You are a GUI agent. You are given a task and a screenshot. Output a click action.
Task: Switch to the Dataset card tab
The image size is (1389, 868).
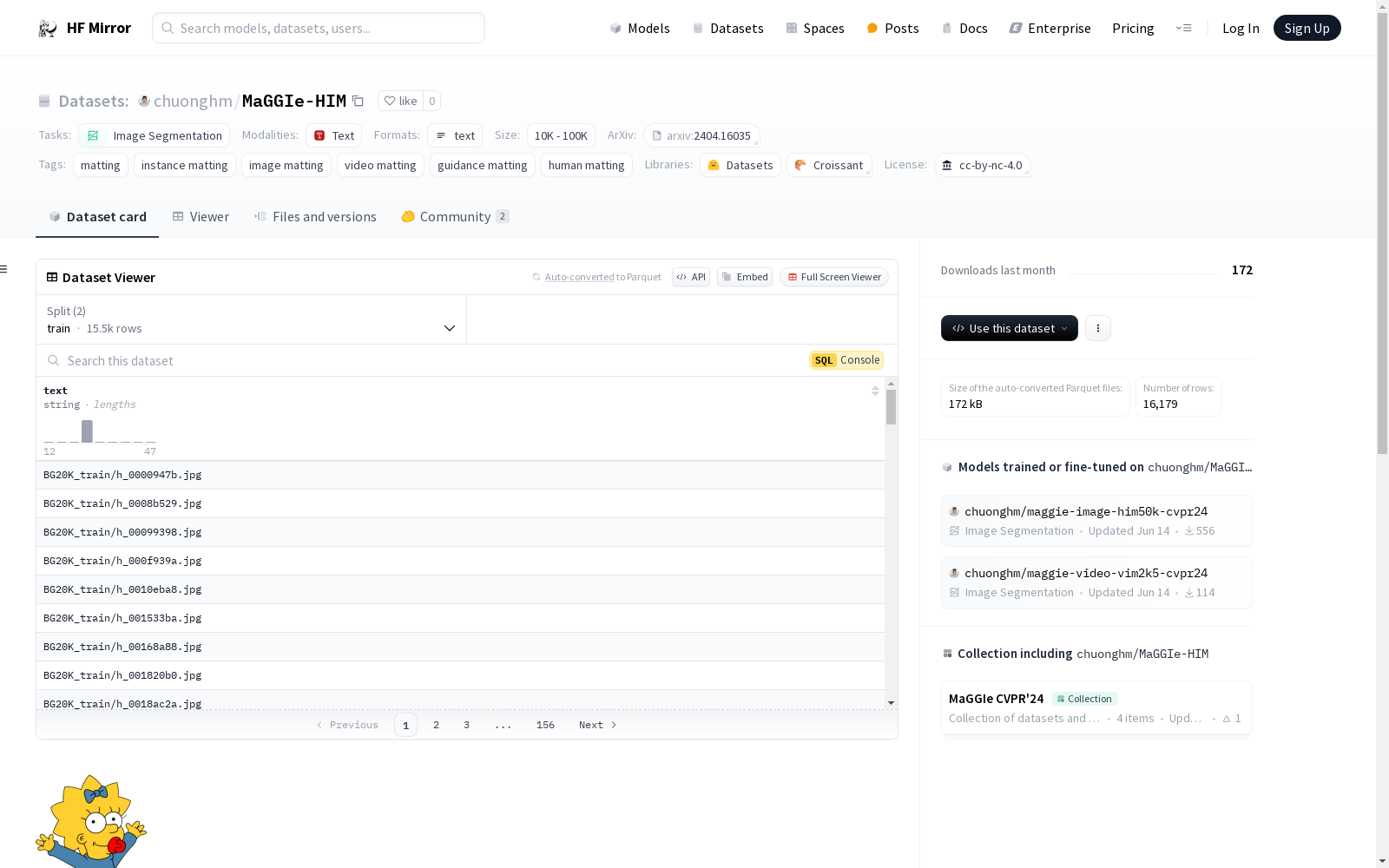97,216
